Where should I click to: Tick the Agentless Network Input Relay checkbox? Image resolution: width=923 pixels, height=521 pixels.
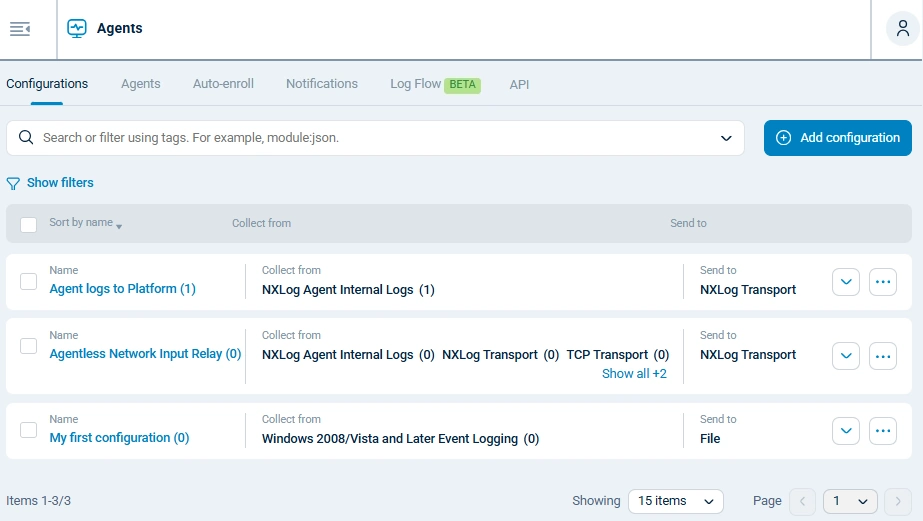pyautogui.click(x=29, y=346)
